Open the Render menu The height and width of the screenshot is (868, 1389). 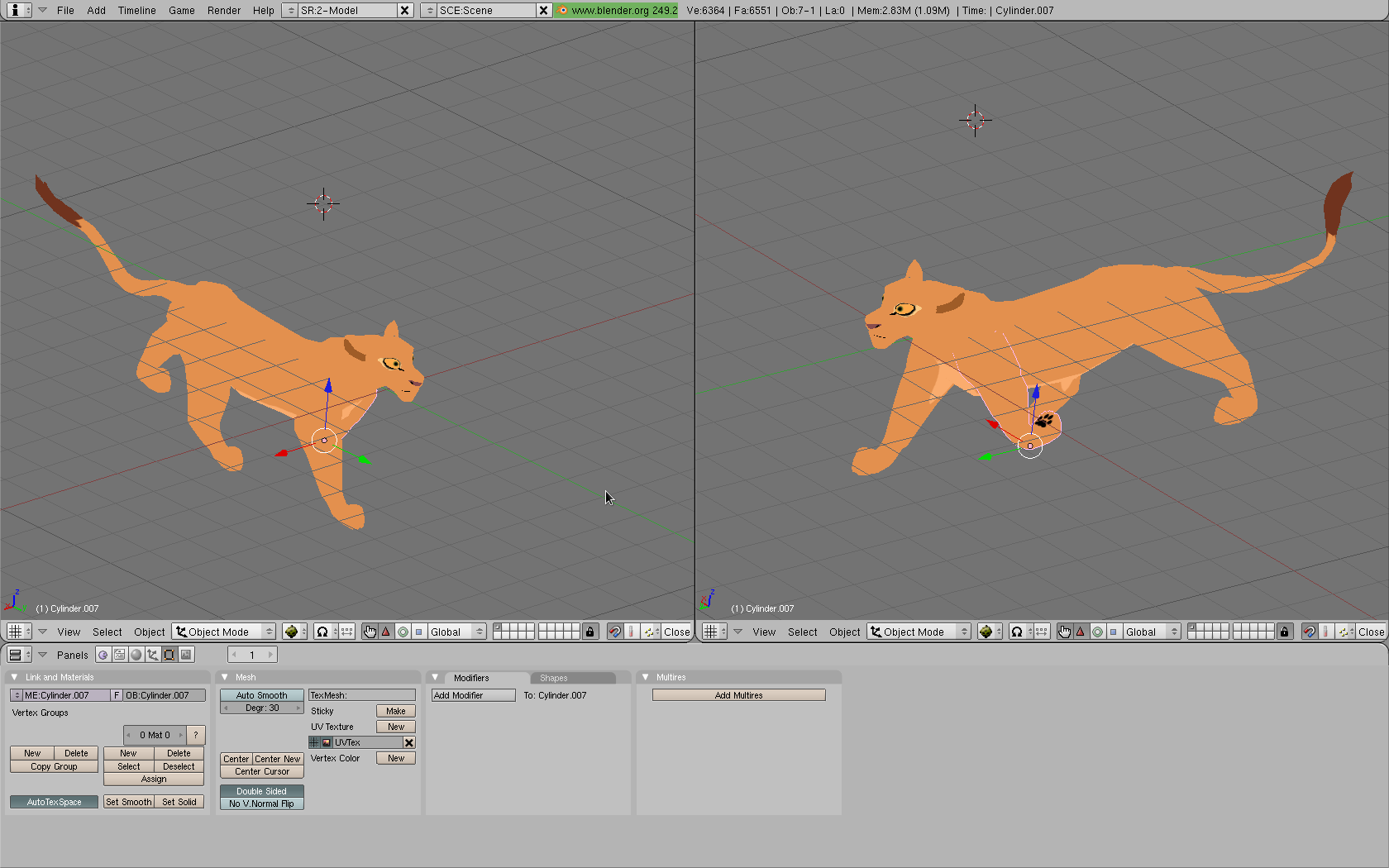[223, 10]
